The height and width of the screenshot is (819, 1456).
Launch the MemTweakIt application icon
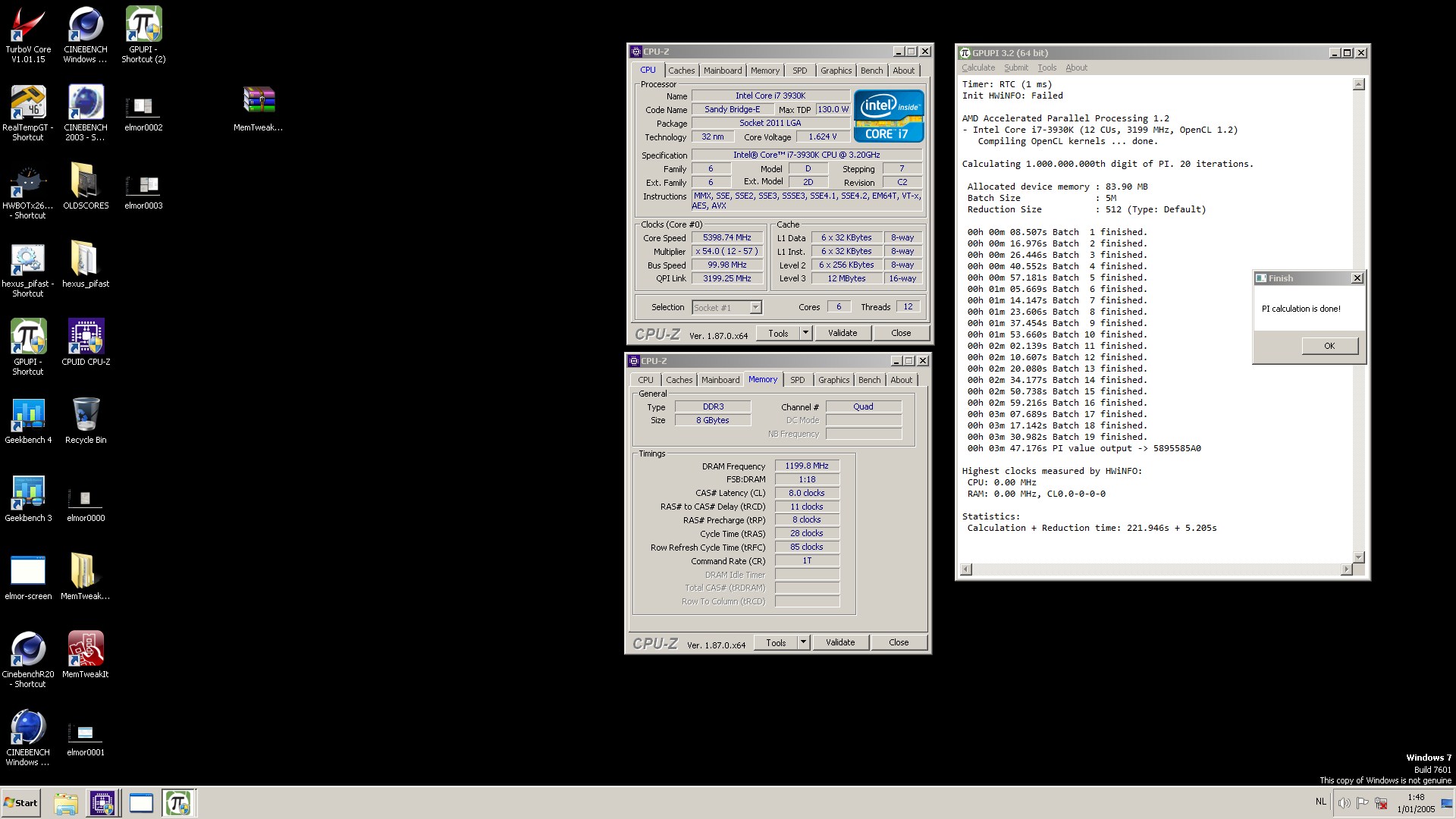coord(86,654)
